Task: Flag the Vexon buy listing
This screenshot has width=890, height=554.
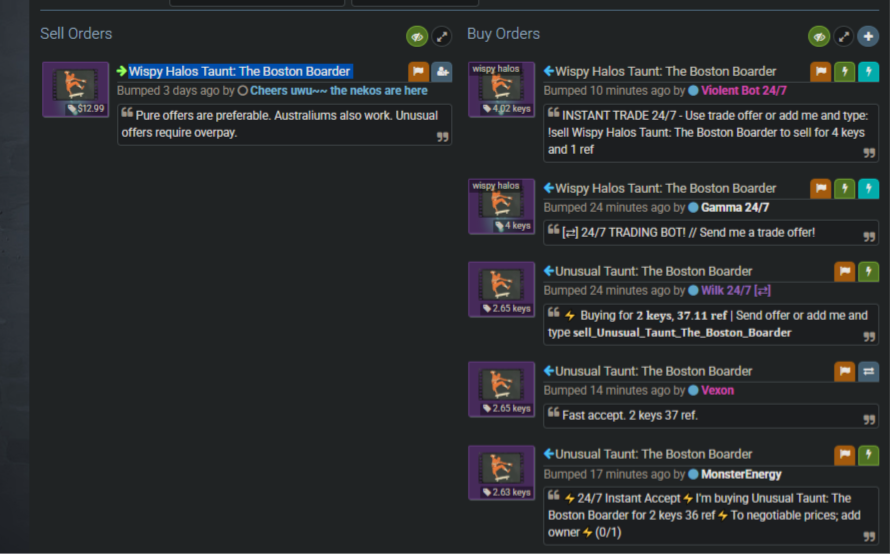Action: point(845,372)
